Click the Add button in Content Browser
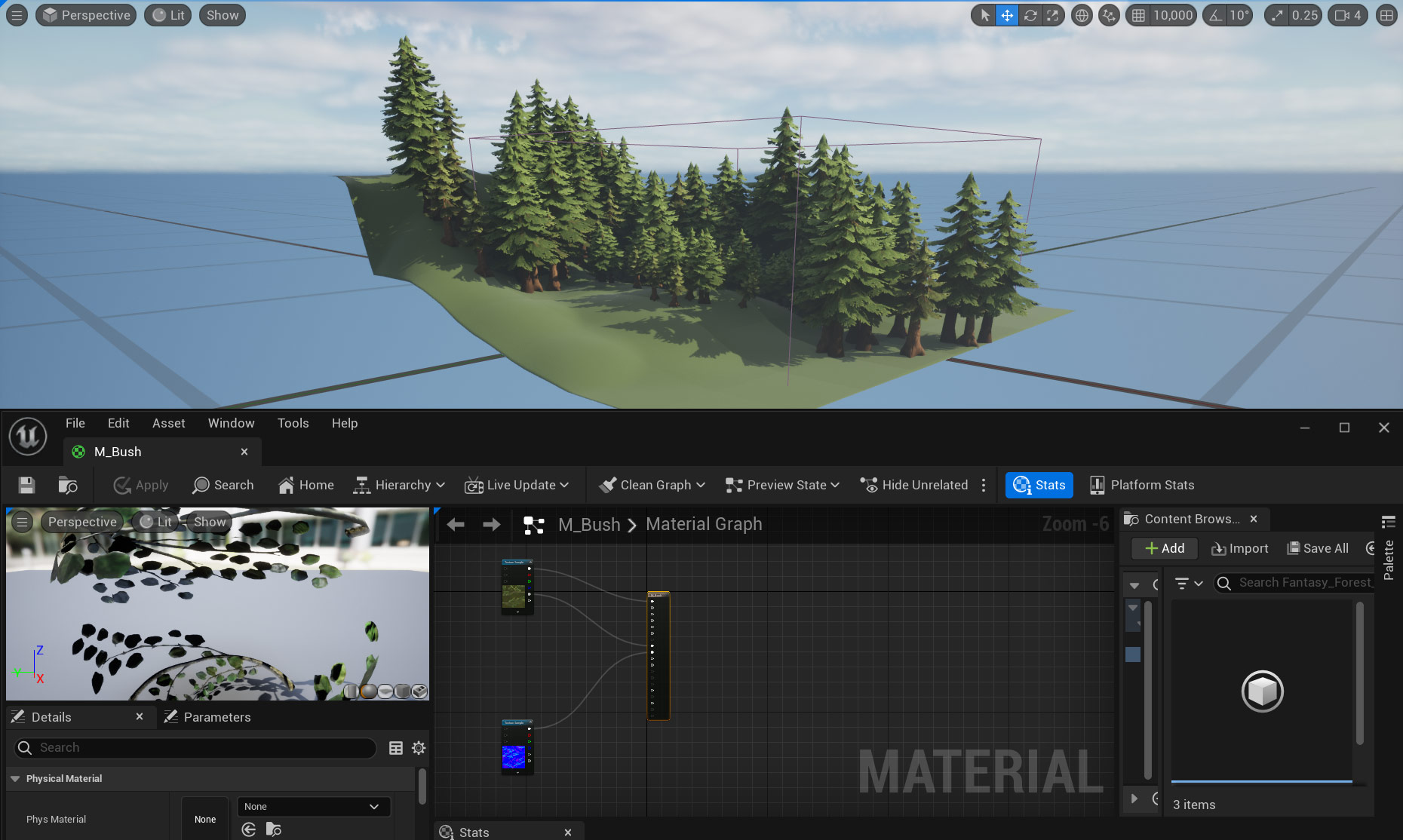 (x=1163, y=548)
